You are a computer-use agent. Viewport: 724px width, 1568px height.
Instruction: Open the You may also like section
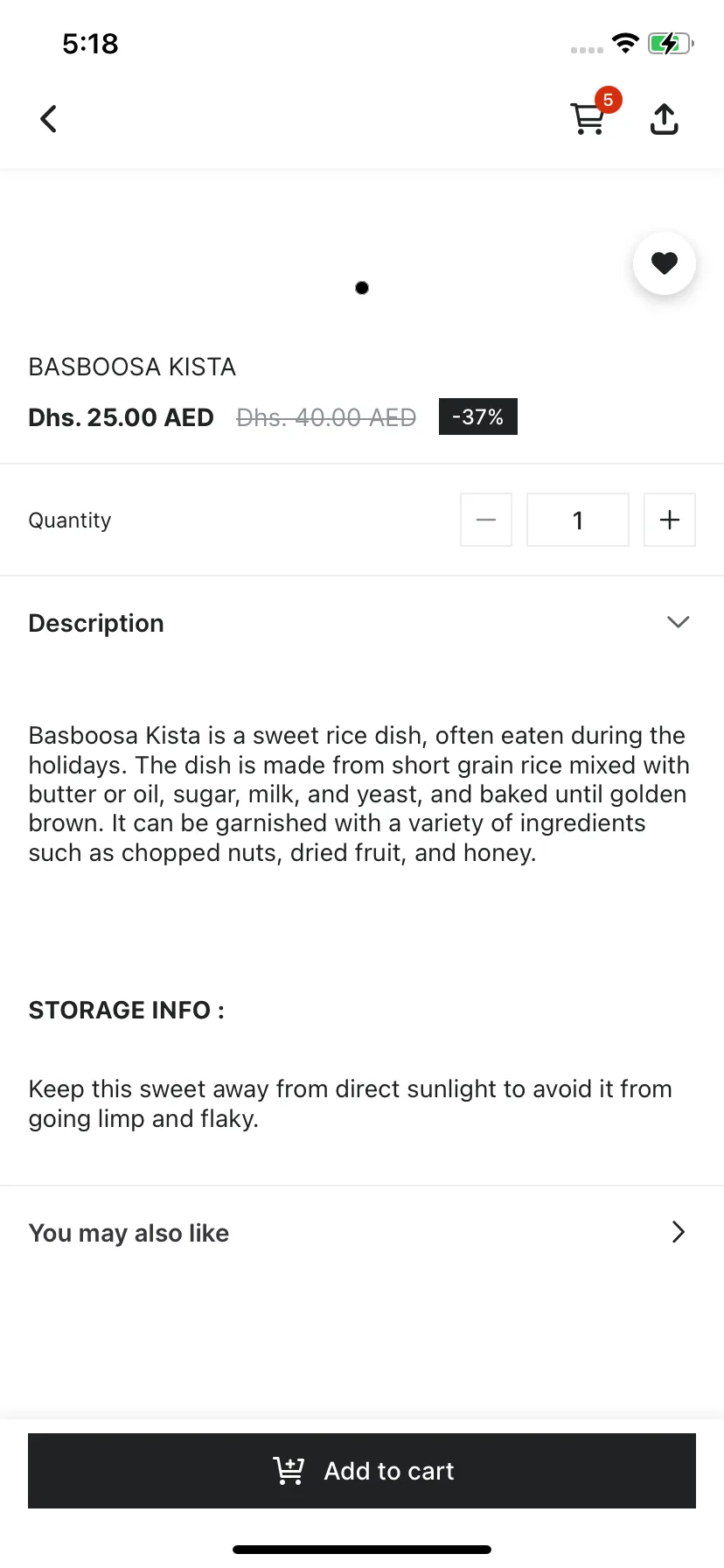(x=129, y=1233)
